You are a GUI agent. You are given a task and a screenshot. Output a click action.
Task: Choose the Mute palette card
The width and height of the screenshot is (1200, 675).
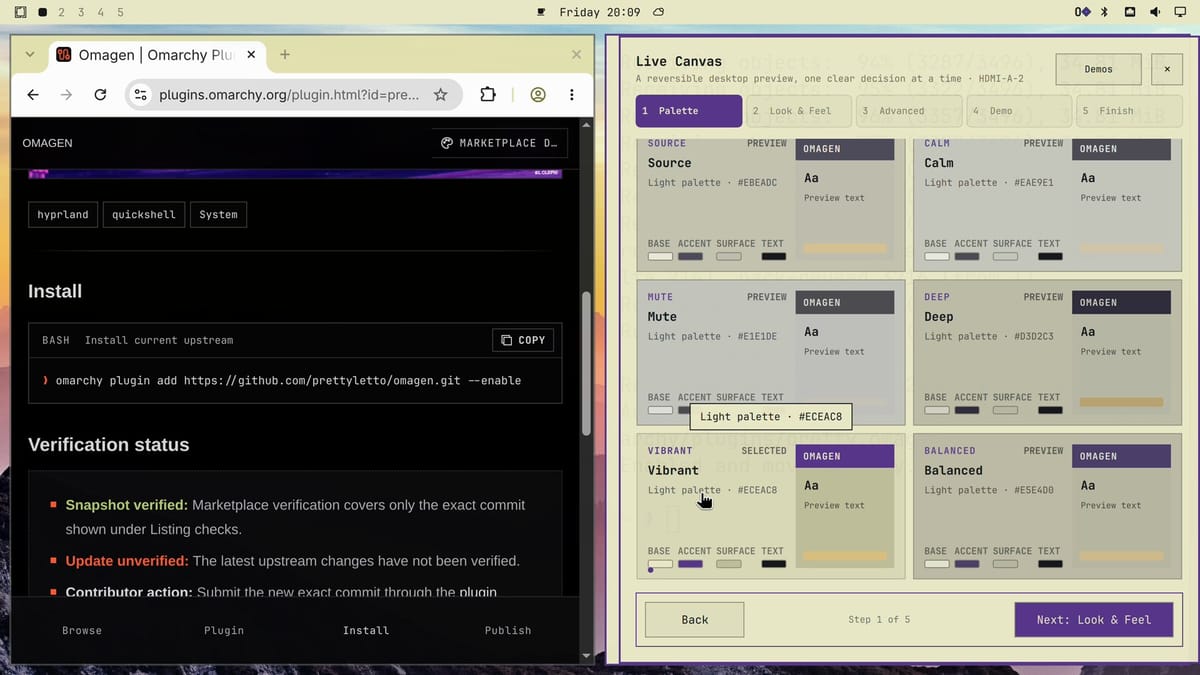tap(771, 352)
